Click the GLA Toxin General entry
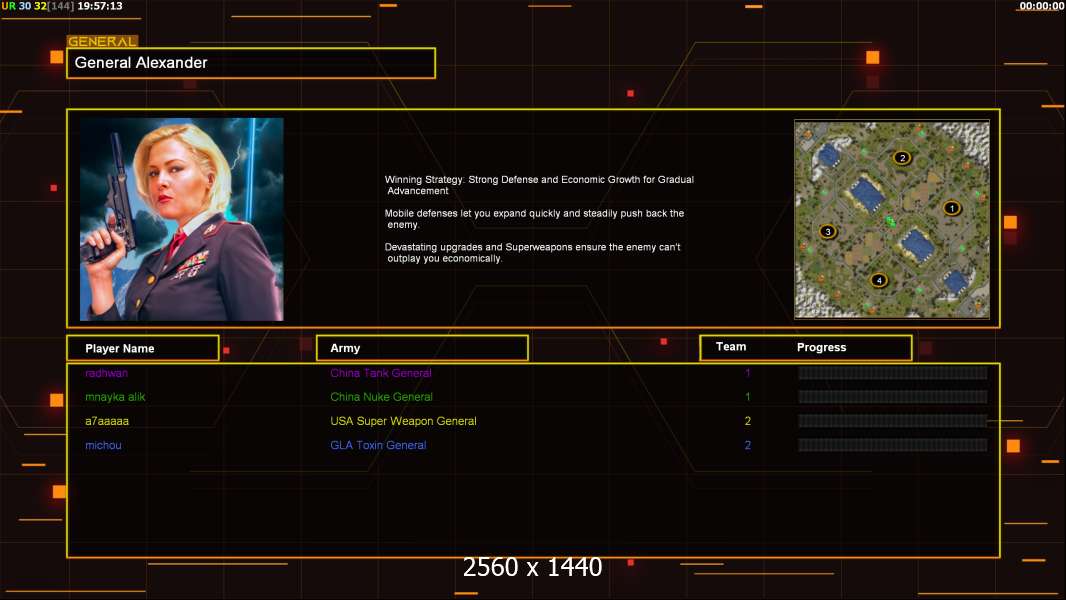The image size is (1066, 600). tap(378, 445)
